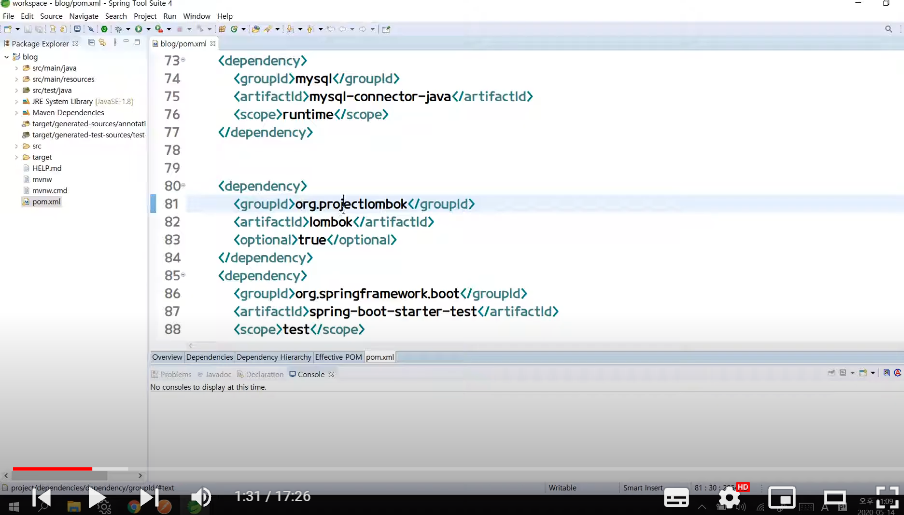Open the Run dropdown arrow

click(148, 29)
